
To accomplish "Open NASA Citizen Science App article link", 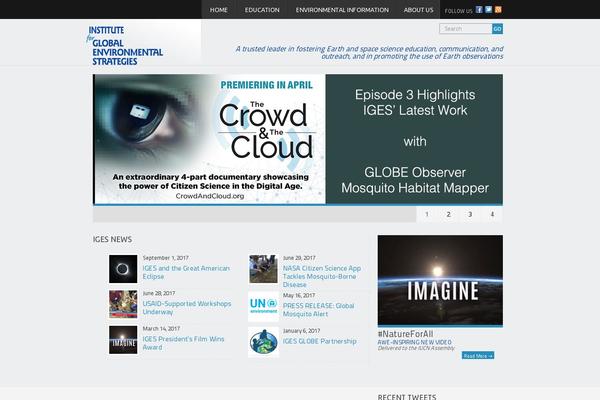I will pos(322,276).
